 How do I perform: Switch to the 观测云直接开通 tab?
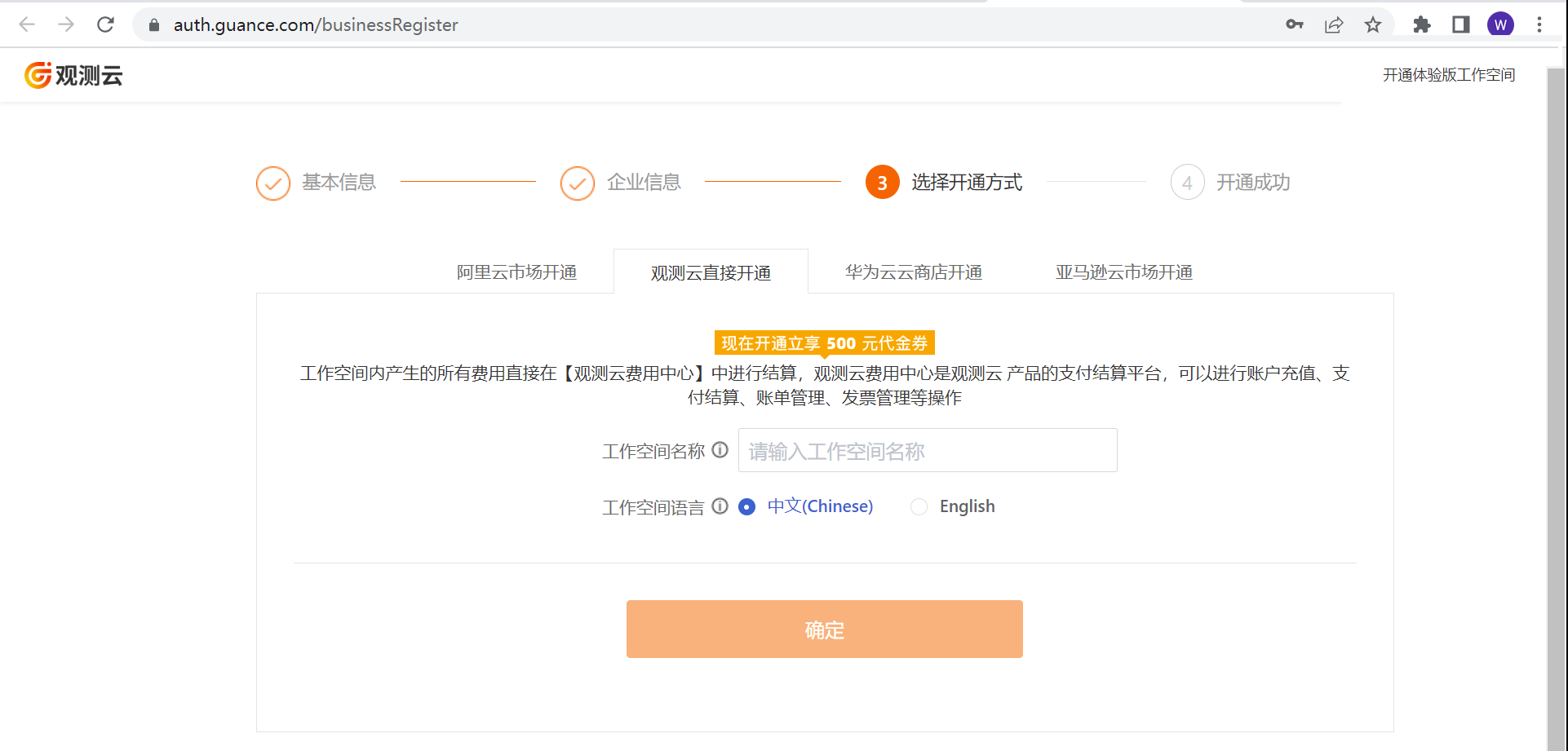711,272
